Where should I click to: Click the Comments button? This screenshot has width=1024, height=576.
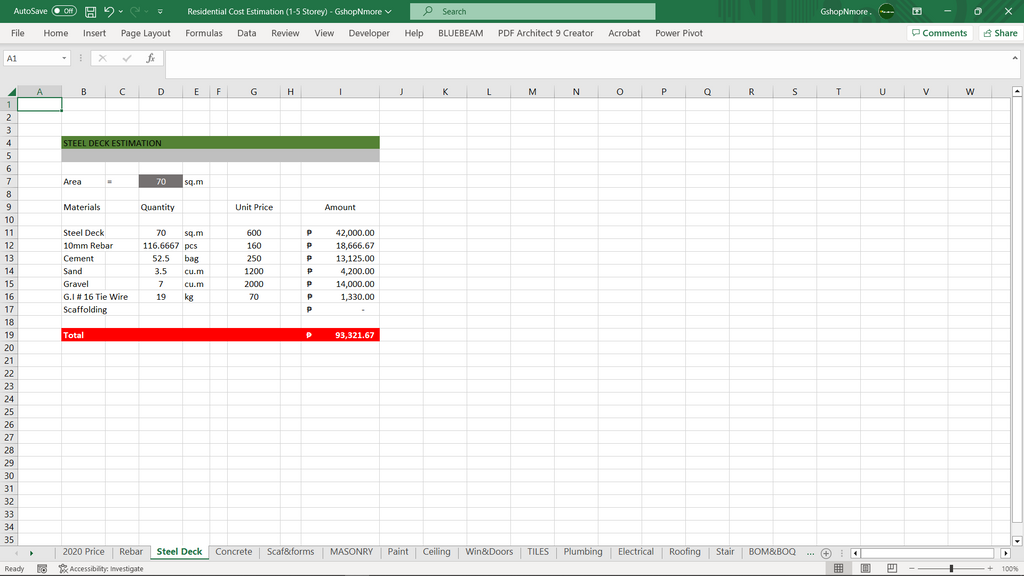click(x=940, y=33)
